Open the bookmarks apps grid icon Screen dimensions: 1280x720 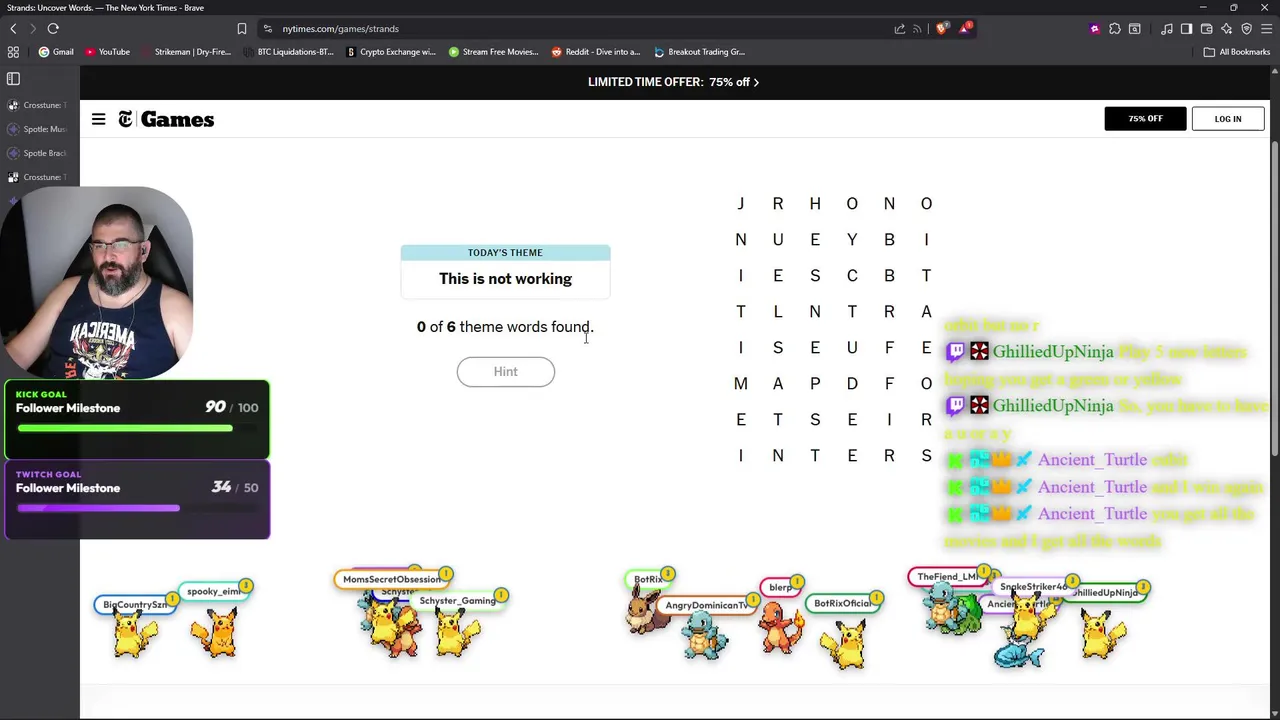(13, 52)
